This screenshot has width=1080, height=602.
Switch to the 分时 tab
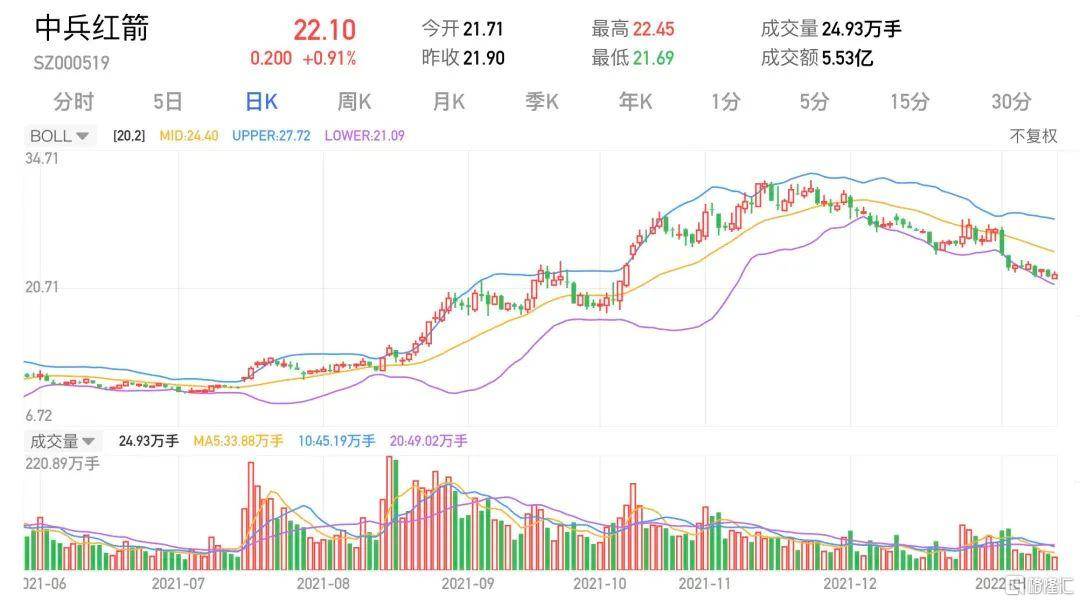[73, 101]
